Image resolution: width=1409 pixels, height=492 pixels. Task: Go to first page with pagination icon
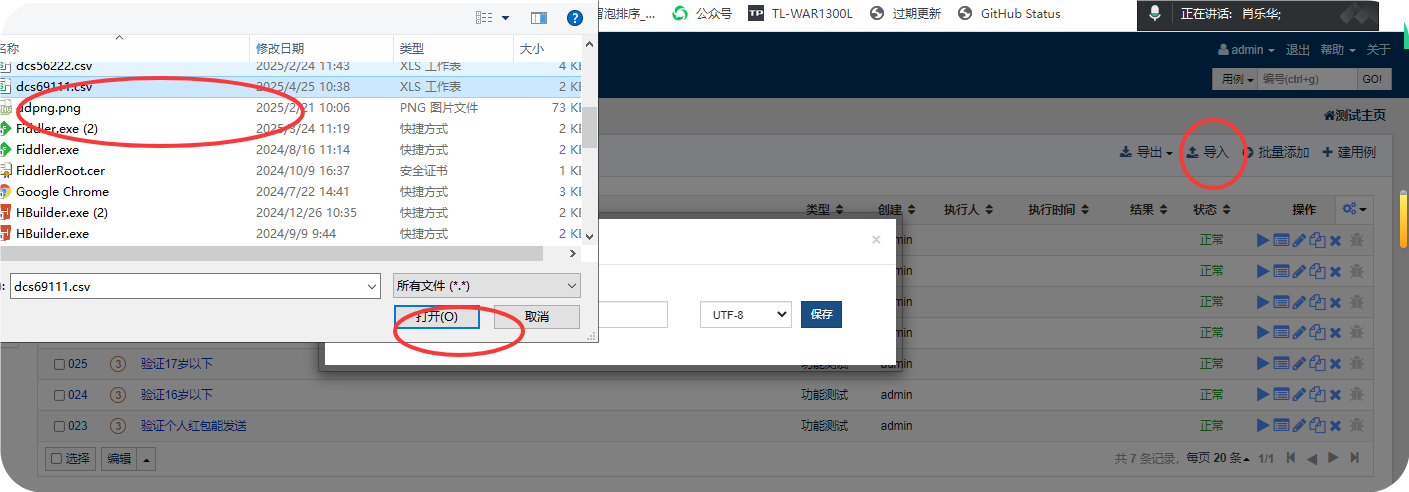point(1291,458)
